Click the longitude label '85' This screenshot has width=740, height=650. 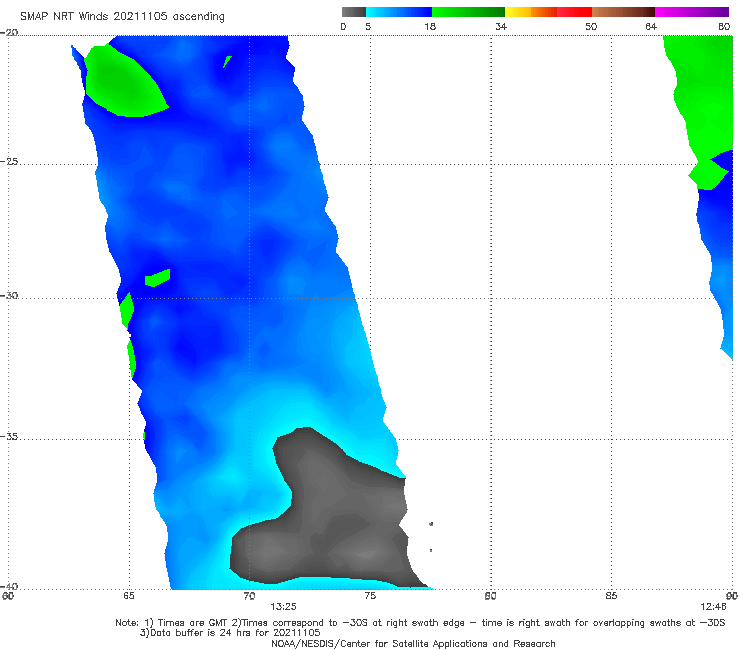(x=611, y=596)
